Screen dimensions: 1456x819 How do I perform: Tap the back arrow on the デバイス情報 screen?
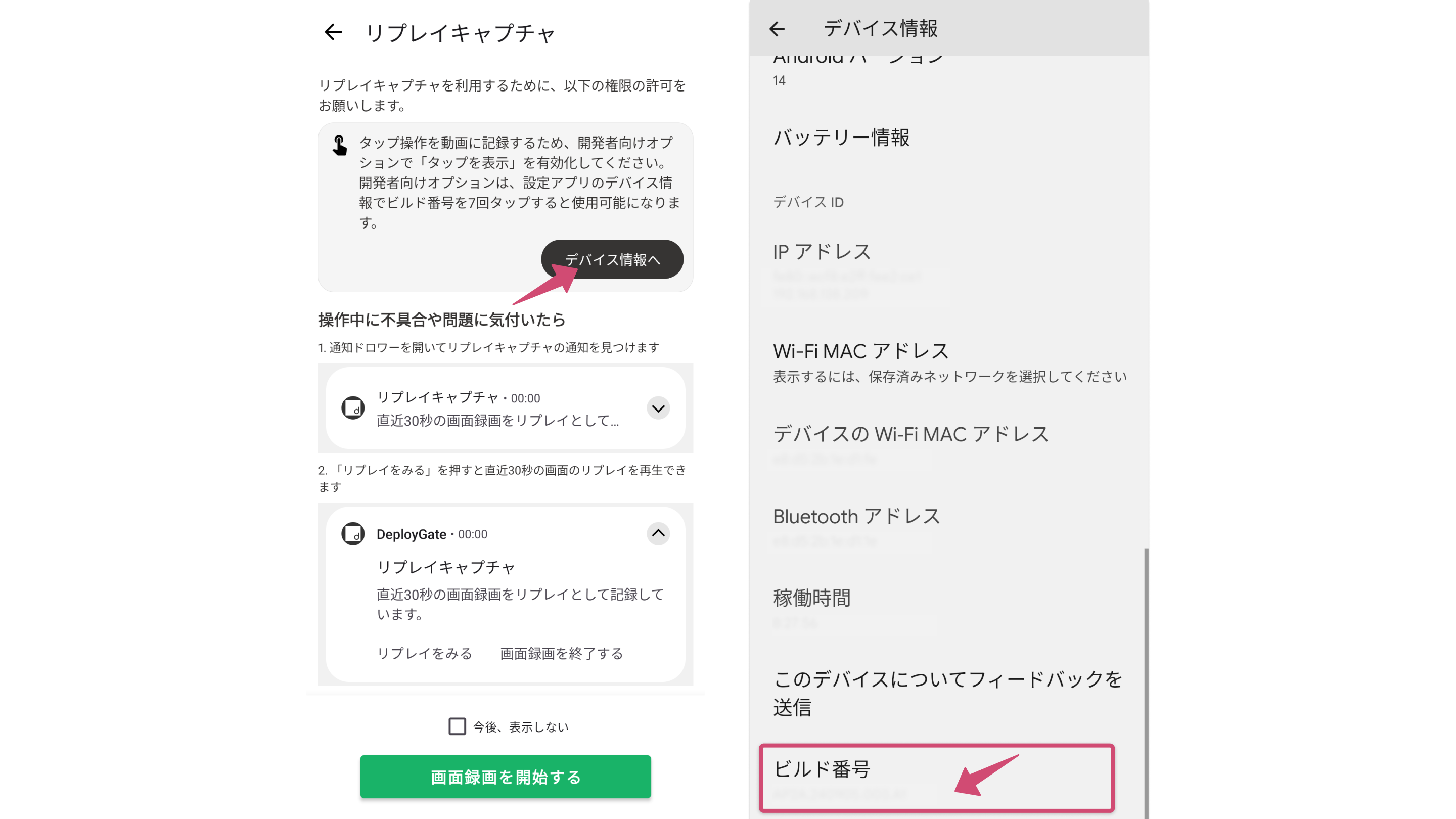(x=778, y=29)
